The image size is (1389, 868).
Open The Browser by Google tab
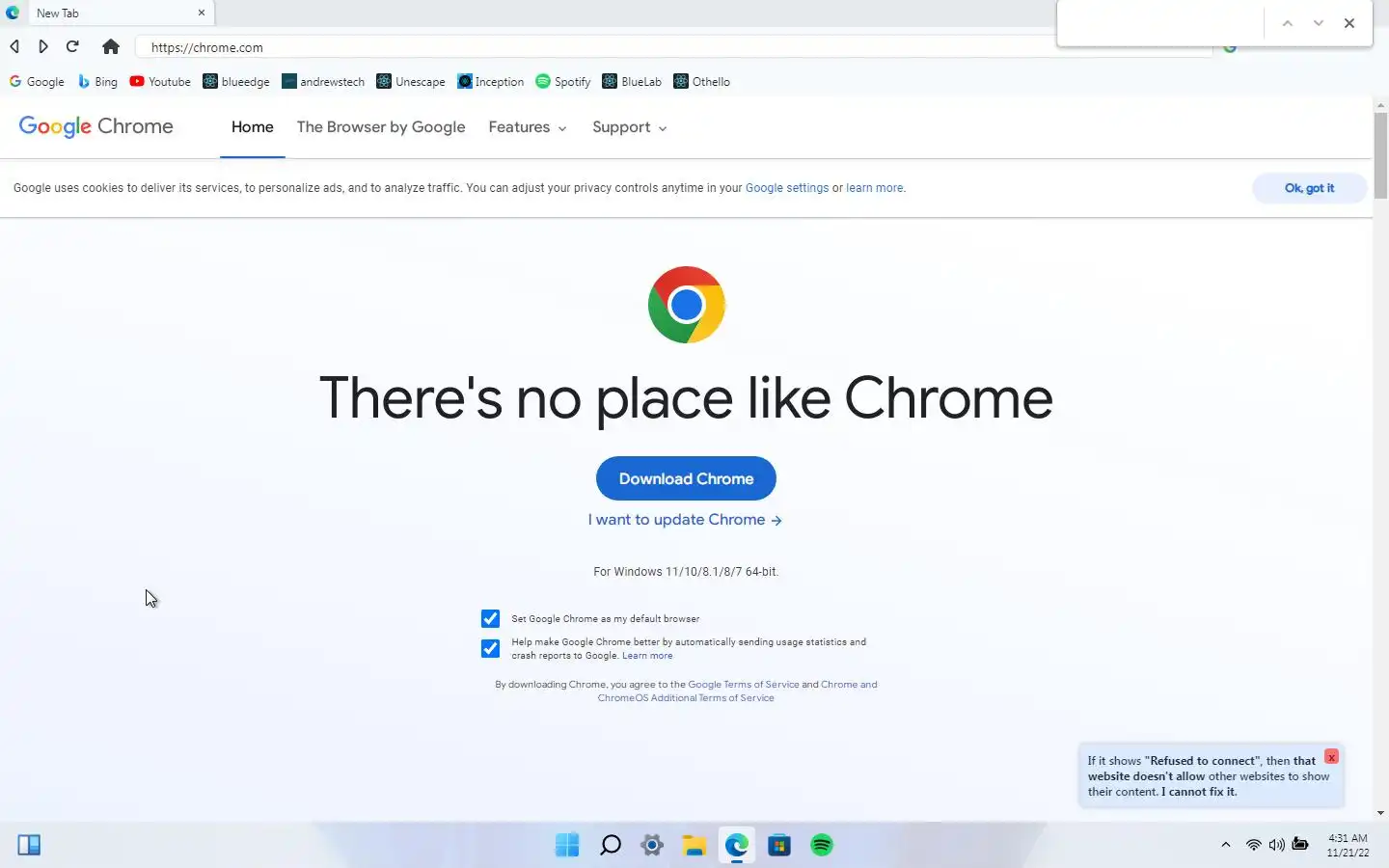(x=381, y=127)
